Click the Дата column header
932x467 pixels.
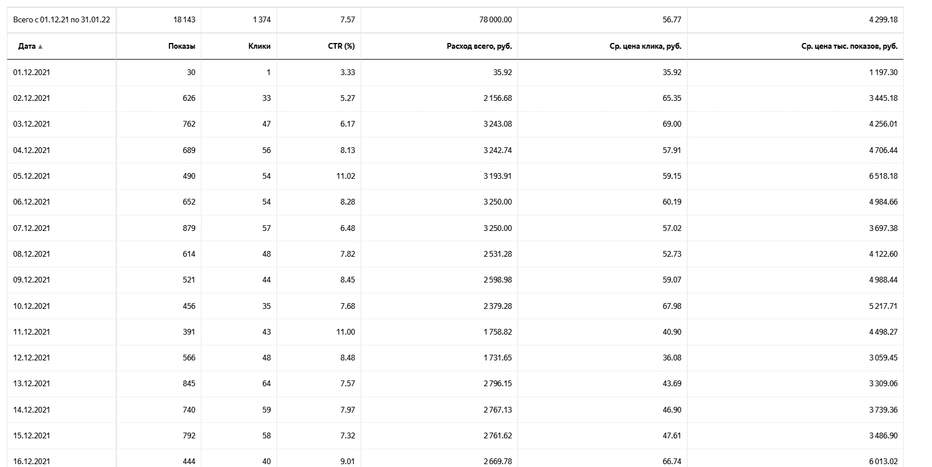(x=27, y=46)
